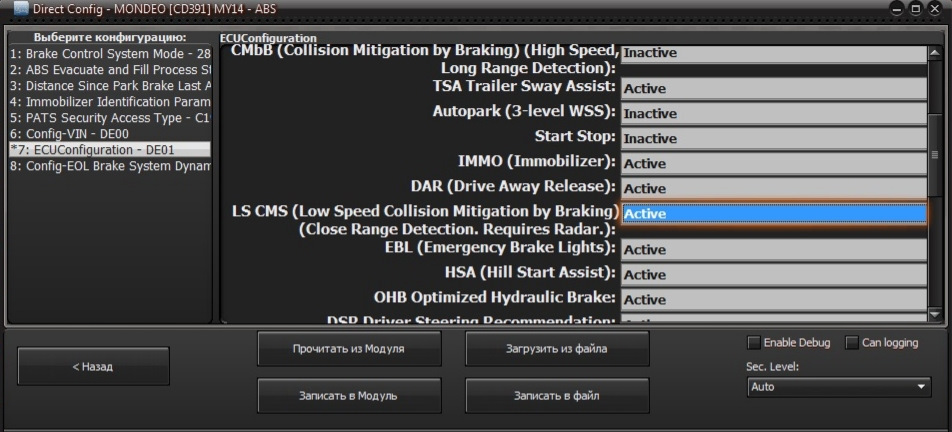This screenshot has height=432, width=952.
Task: Open HSA (Hill Start Assist) value field
Action: coord(774,274)
